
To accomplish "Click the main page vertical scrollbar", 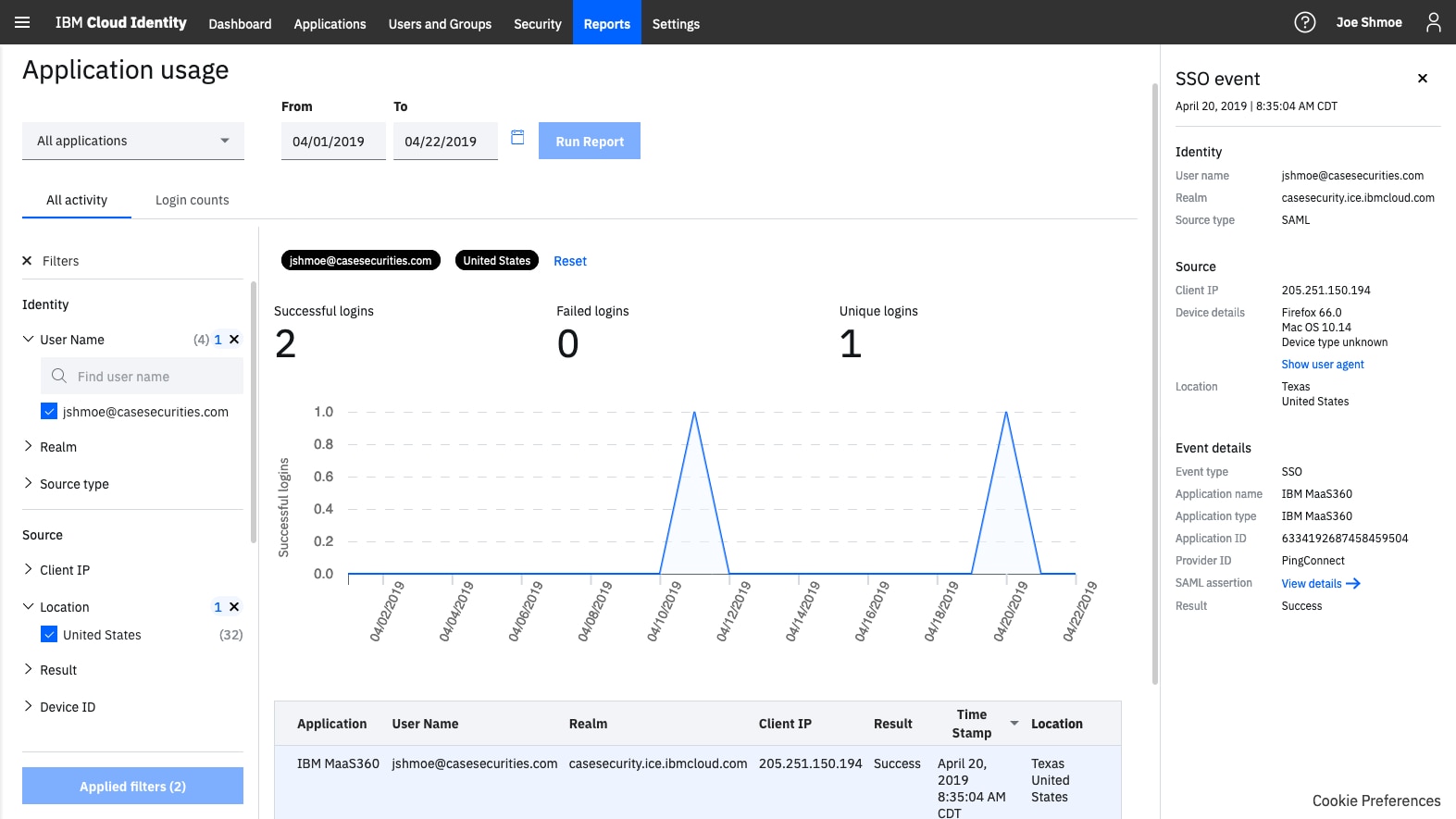I will [x=1155, y=384].
